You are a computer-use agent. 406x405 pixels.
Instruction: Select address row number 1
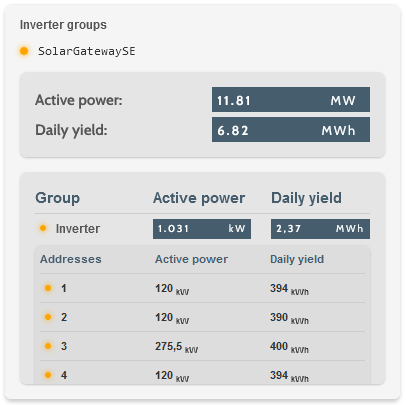coord(202,288)
